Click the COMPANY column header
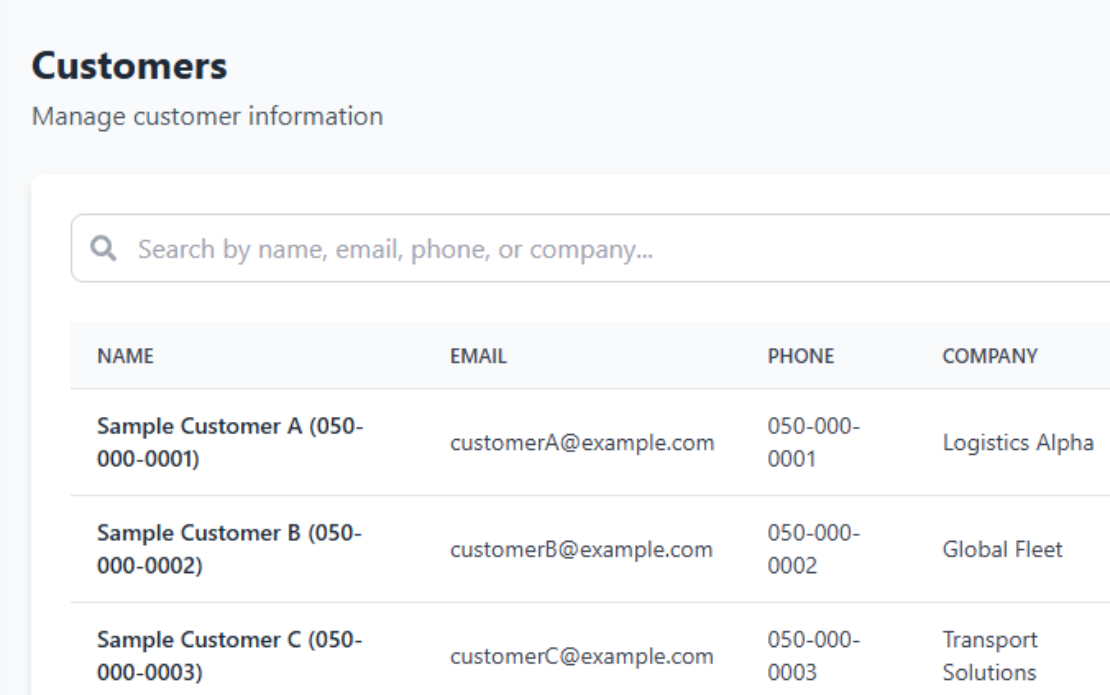This screenshot has height=695, width=1110. point(990,356)
